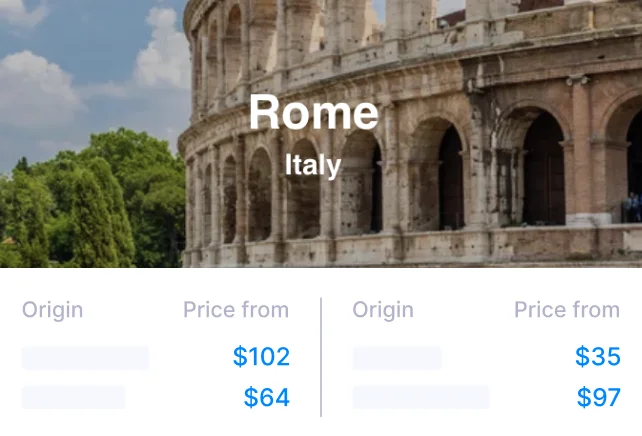Select origin placeholder beside $97
Screen dimensions: 642x436
(420, 398)
